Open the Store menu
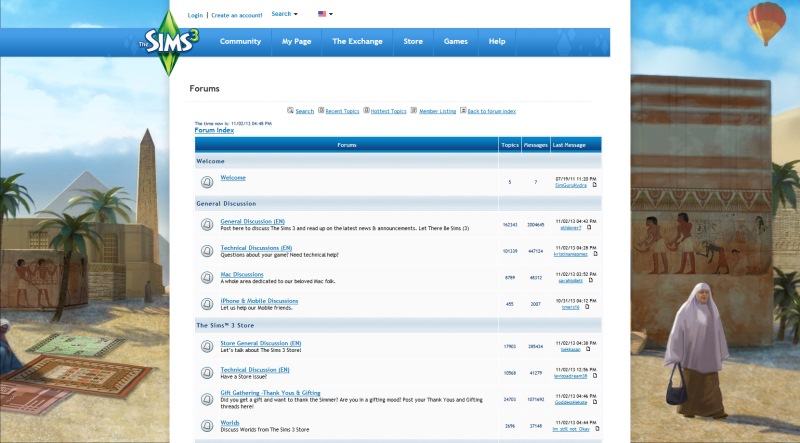This screenshot has height=443, width=800. coord(413,42)
